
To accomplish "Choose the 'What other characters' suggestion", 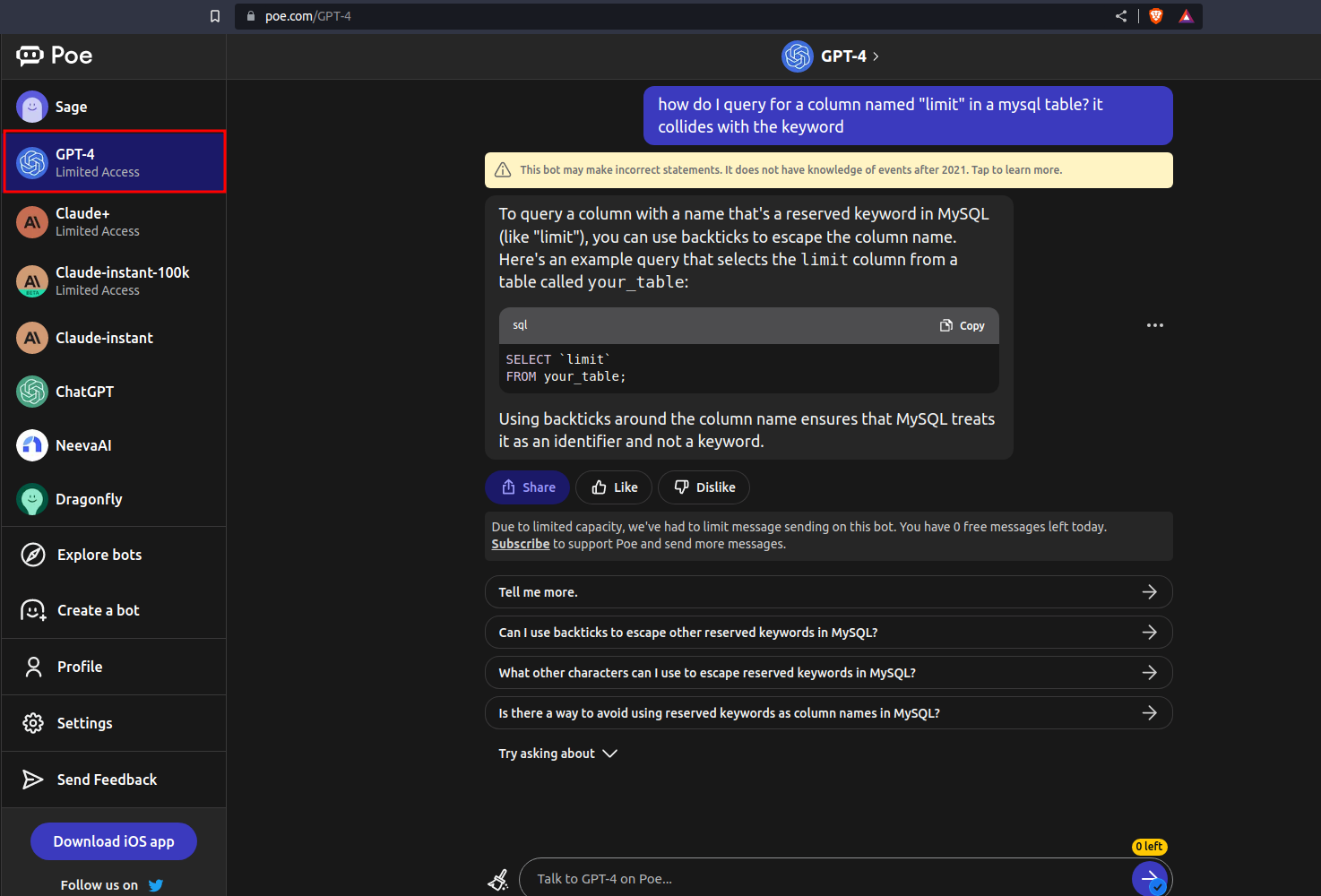I will point(829,673).
